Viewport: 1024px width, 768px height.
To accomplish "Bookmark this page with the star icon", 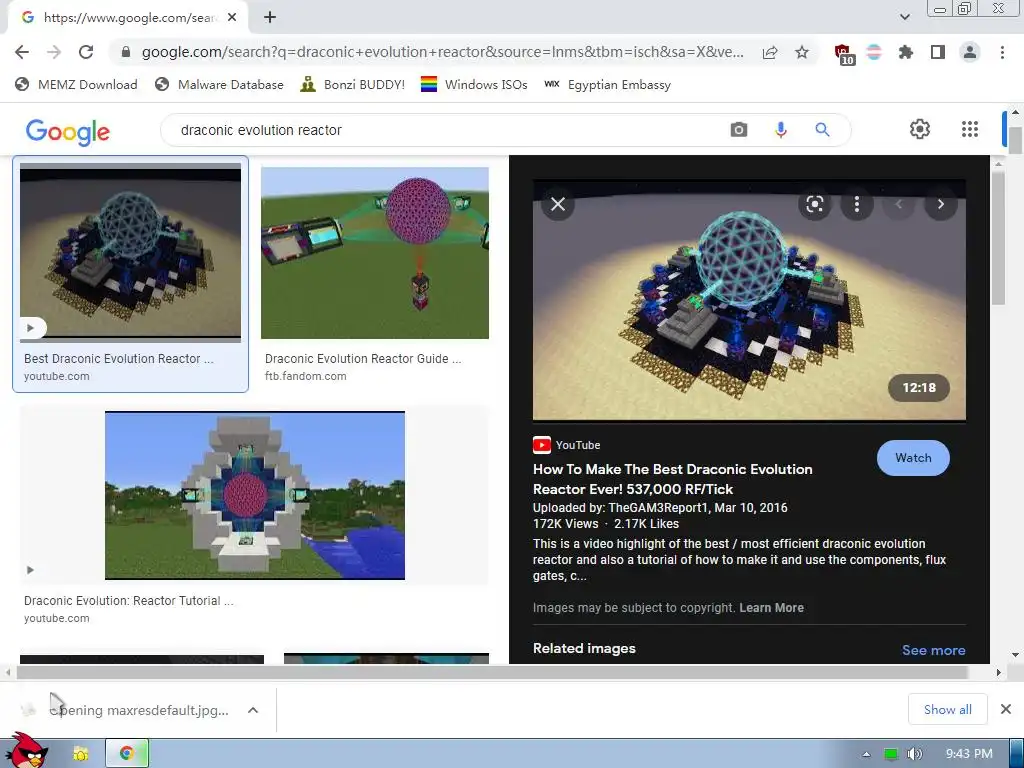I will 802,52.
